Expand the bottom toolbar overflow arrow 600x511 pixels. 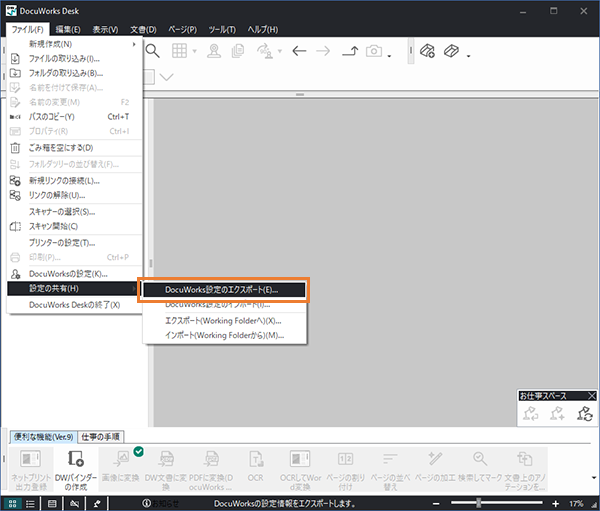pyautogui.click(x=593, y=477)
